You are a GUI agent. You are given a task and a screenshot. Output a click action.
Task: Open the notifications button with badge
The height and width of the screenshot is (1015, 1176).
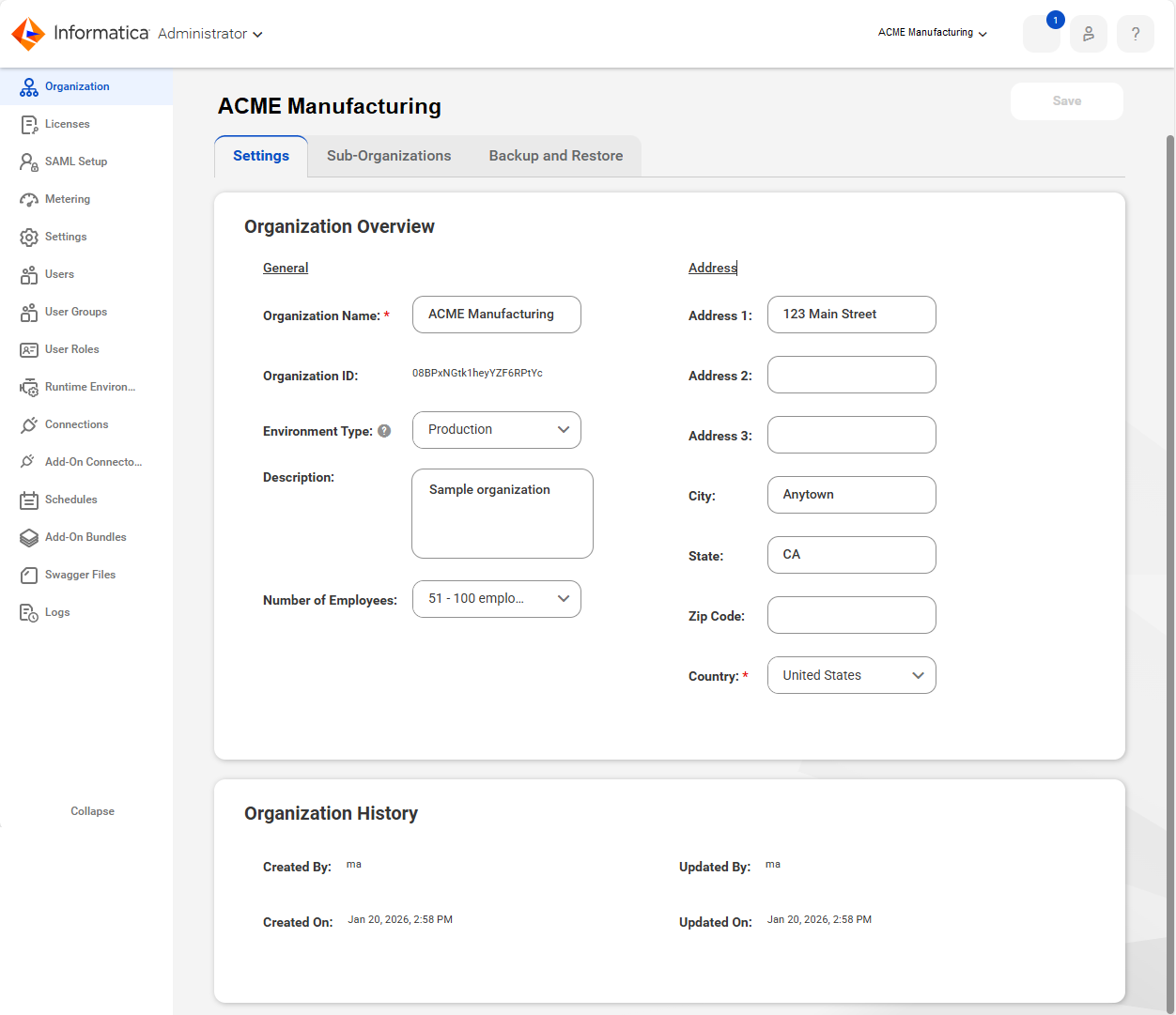tap(1042, 34)
